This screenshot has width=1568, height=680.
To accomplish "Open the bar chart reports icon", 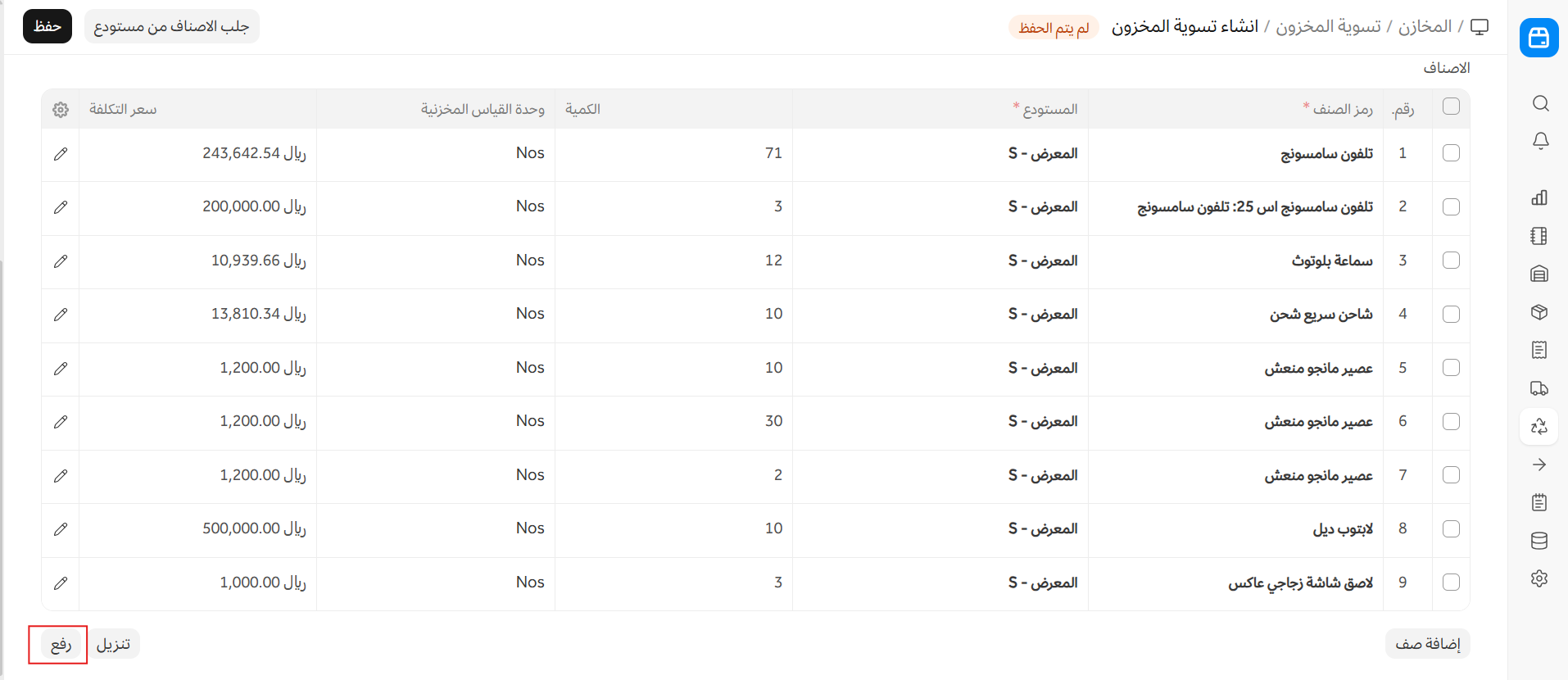I will pyautogui.click(x=1539, y=197).
